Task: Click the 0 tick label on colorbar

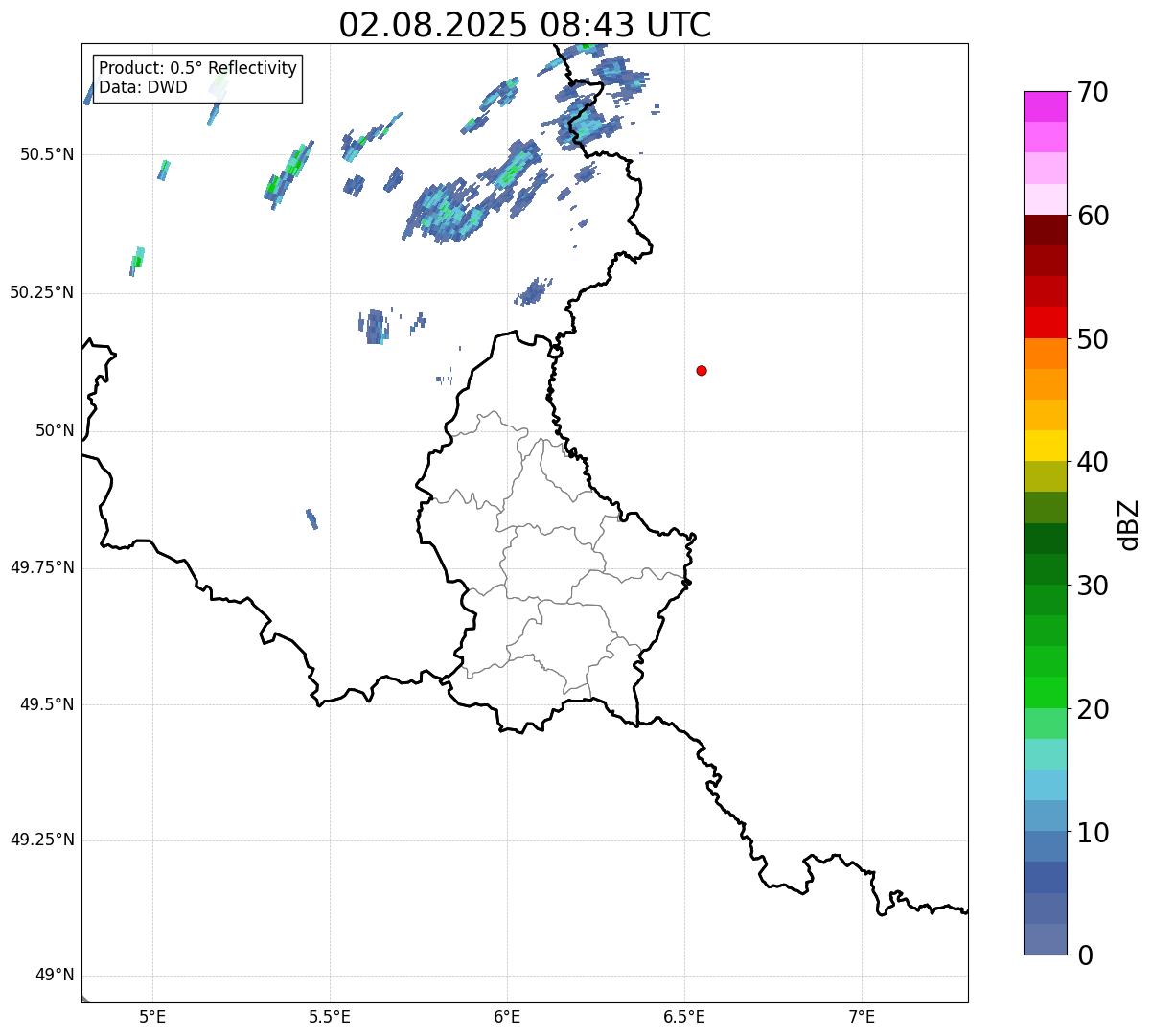Action: (1085, 955)
